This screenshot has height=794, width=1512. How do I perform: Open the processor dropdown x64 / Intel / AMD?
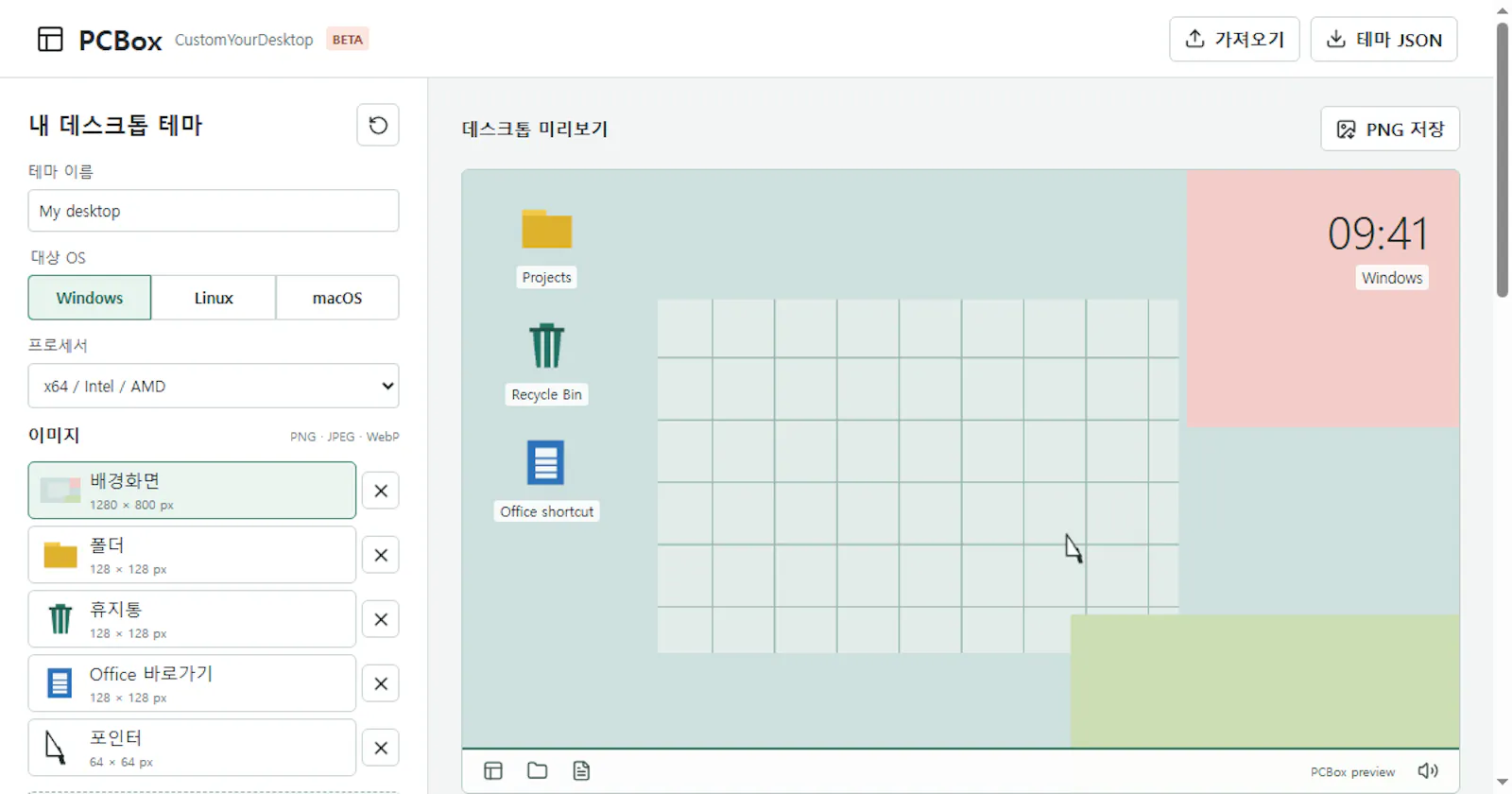[214, 386]
